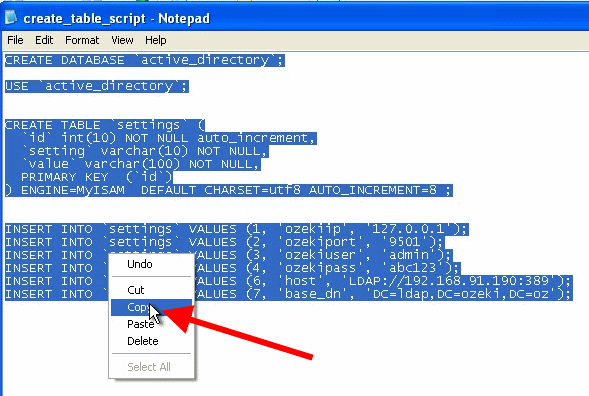Click the INSERT line containing 'ozekiip', '127.0.0.1'
Screen dimensions: 589x396
coord(237,229)
